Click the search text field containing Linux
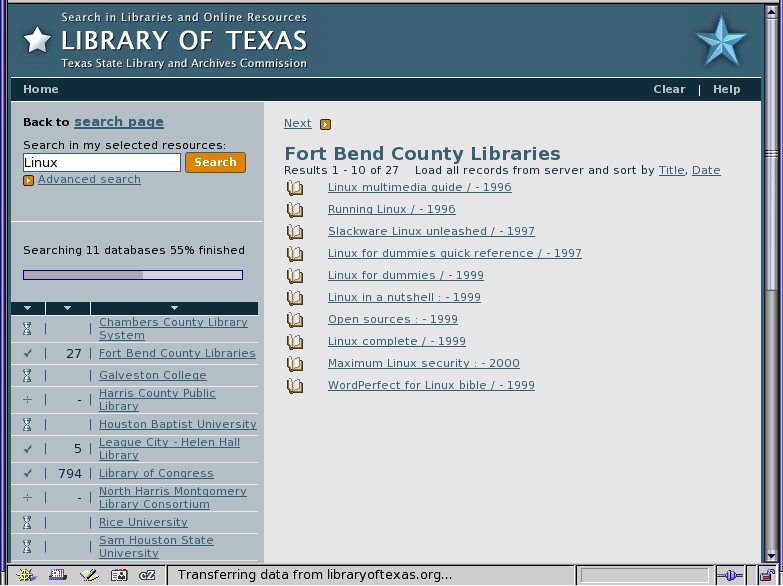Screen dimensions: 783x586 click(101, 162)
